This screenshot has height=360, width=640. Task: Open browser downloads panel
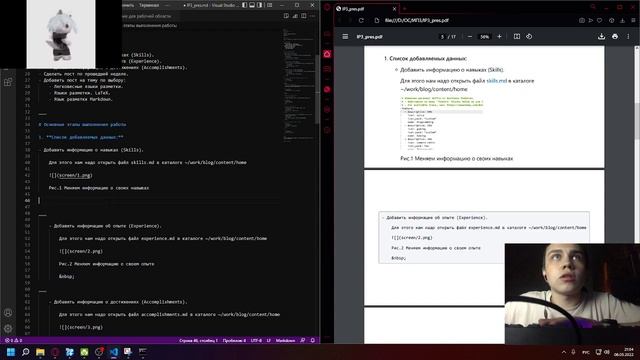[622, 20]
